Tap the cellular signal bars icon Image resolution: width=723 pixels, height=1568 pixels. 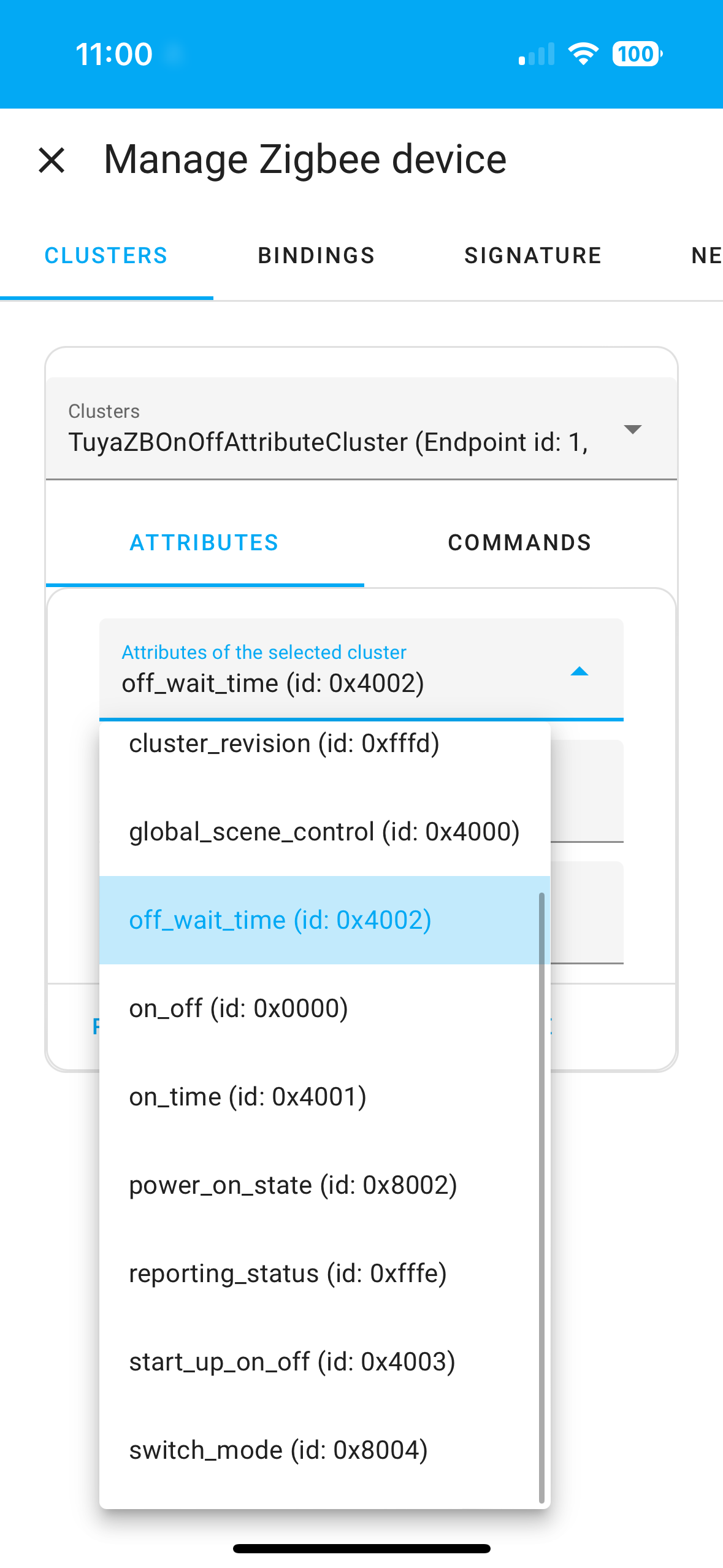tap(537, 54)
